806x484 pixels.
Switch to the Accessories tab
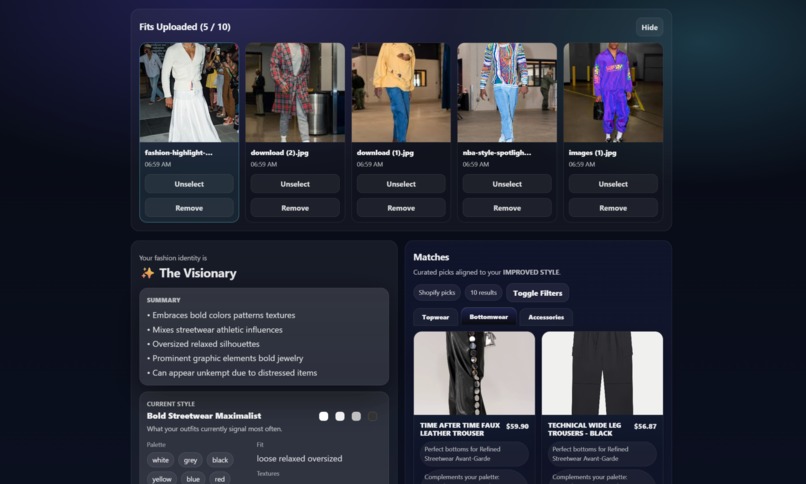click(546, 317)
